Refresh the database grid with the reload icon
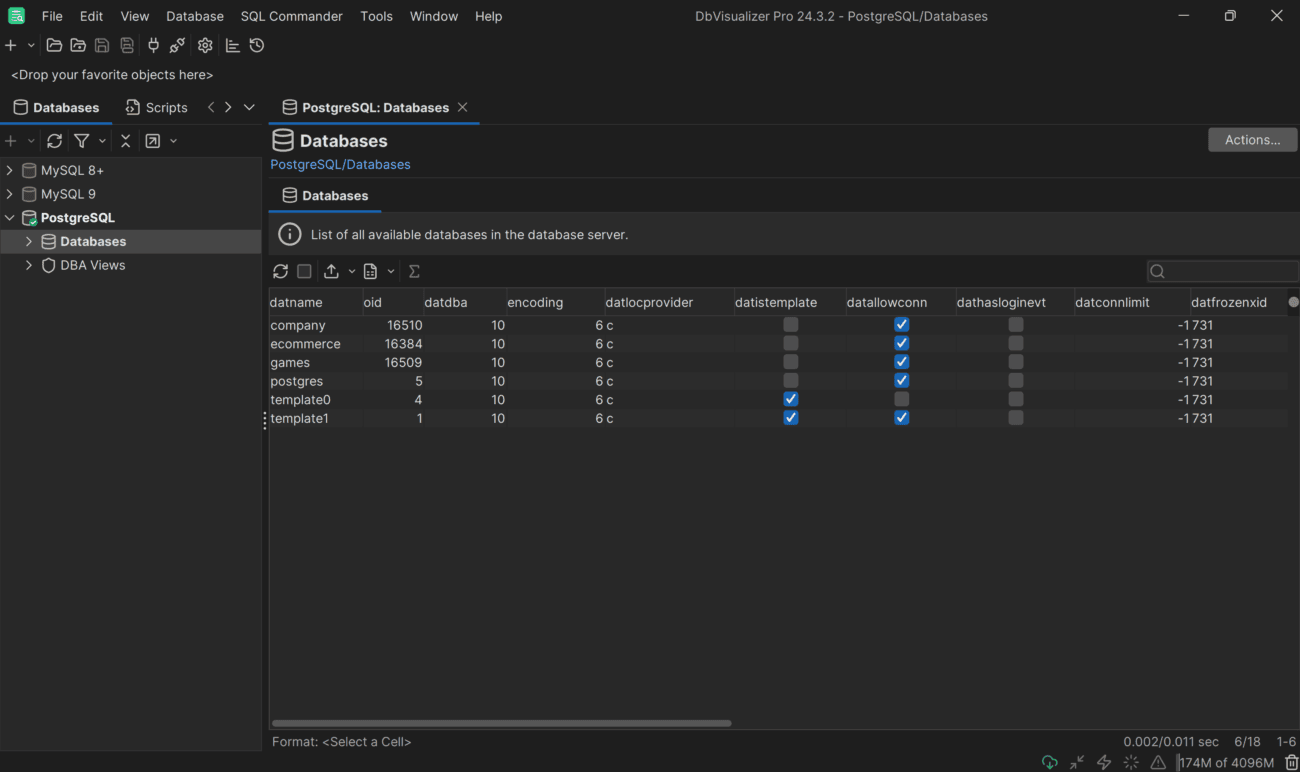The image size is (1300, 772). point(281,271)
